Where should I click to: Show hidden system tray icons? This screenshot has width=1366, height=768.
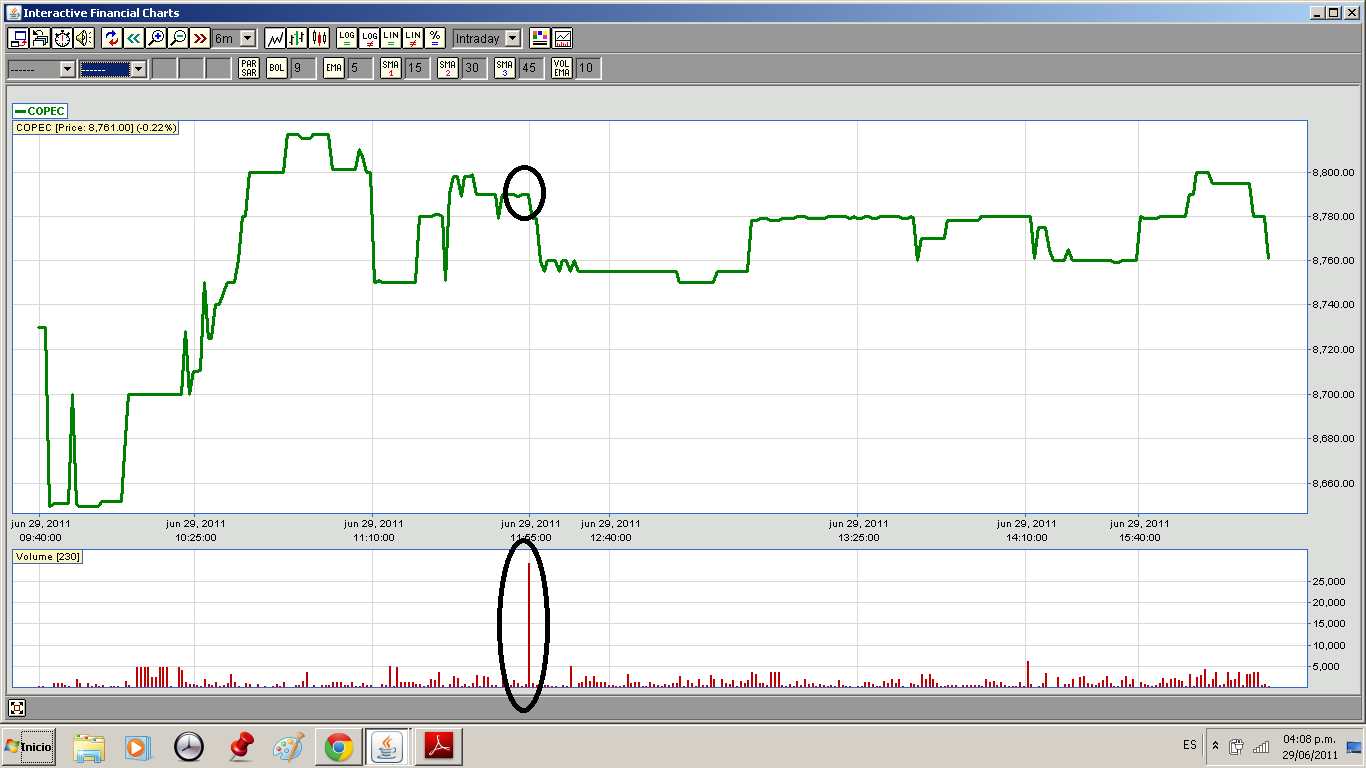(1215, 746)
